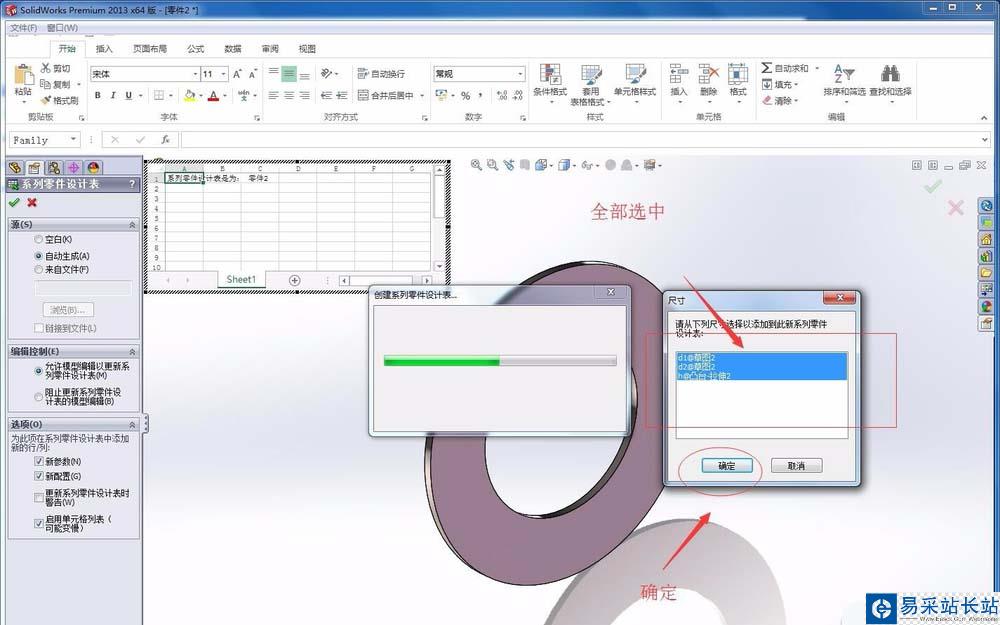1000x625 pixels.
Task: Click the Format Painter (格式刷) icon
Action: (x=46, y=100)
